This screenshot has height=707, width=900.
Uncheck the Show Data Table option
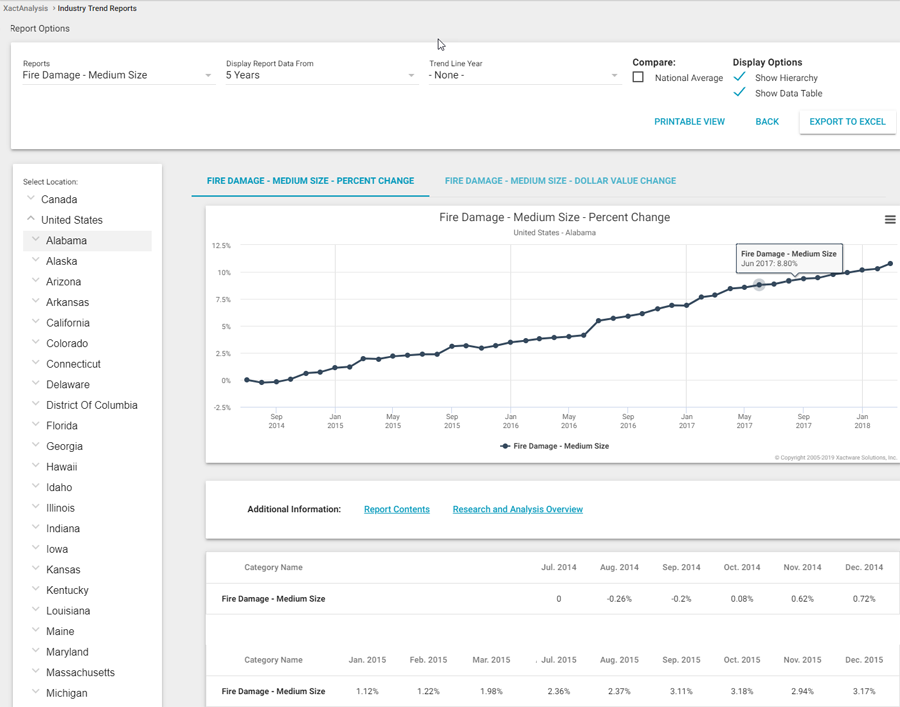(x=740, y=93)
